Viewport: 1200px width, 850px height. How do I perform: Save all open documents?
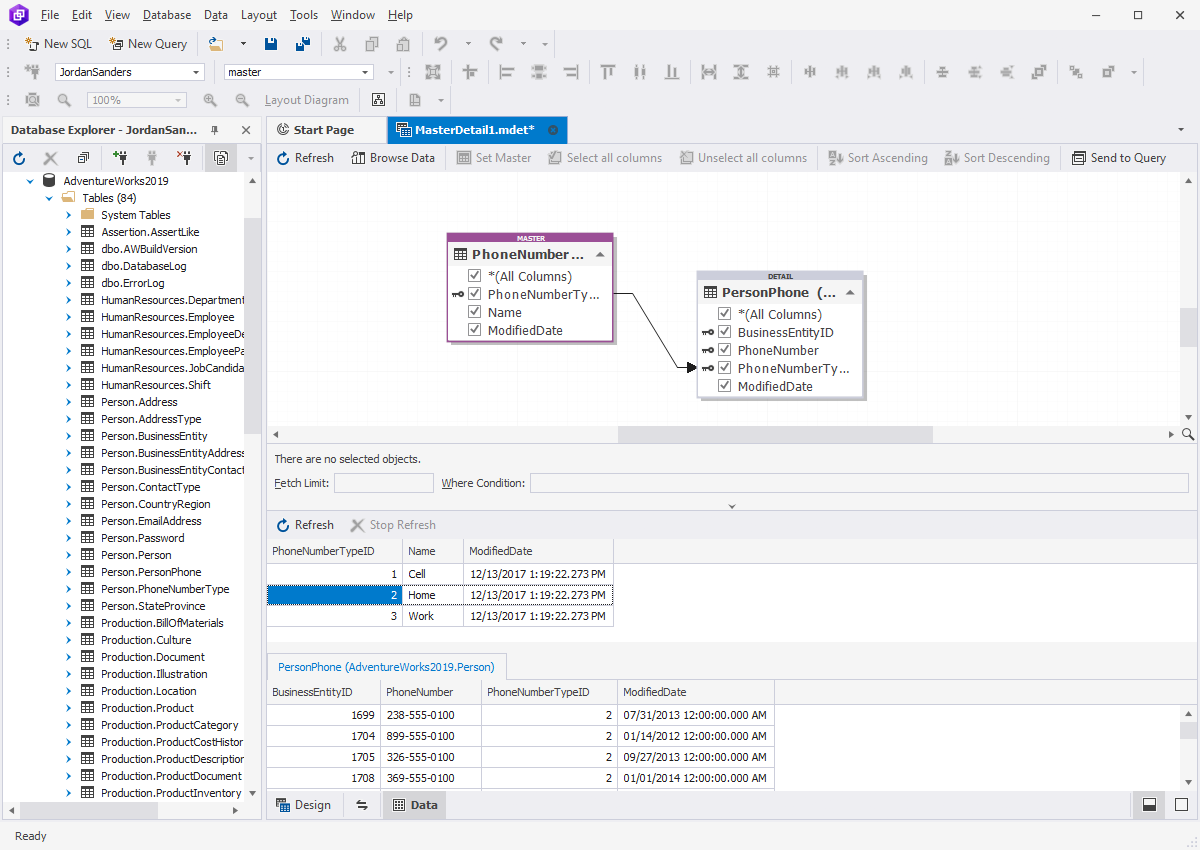(x=303, y=43)
